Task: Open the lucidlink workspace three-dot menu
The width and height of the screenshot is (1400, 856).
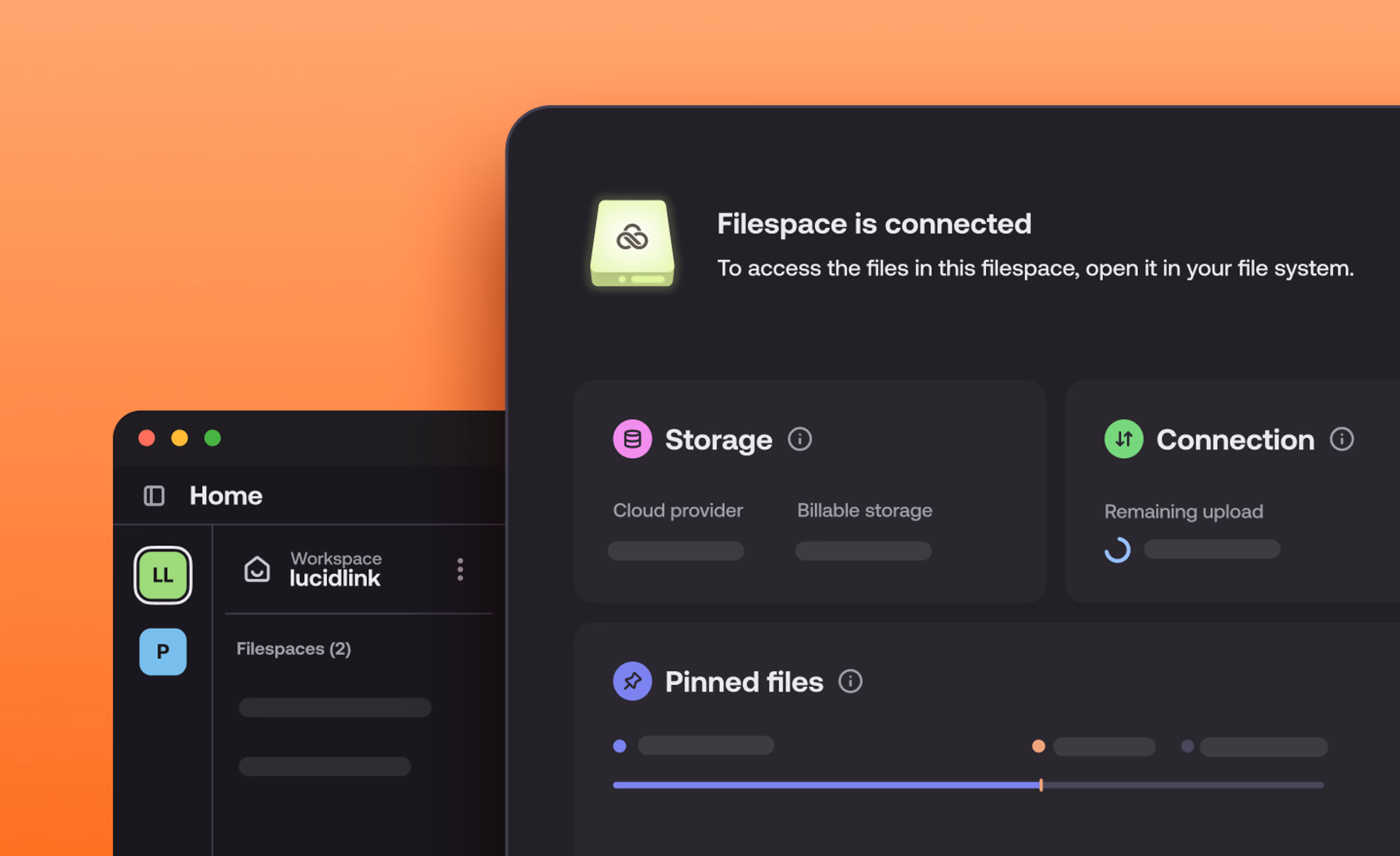Action: tap(460, 569)
